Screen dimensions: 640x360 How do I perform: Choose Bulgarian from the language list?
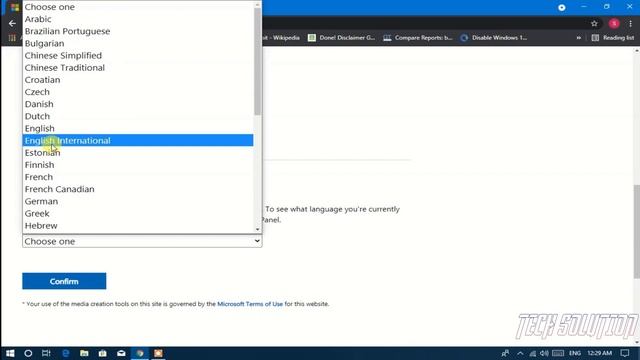pyautogui.click(x=138, y=43)
